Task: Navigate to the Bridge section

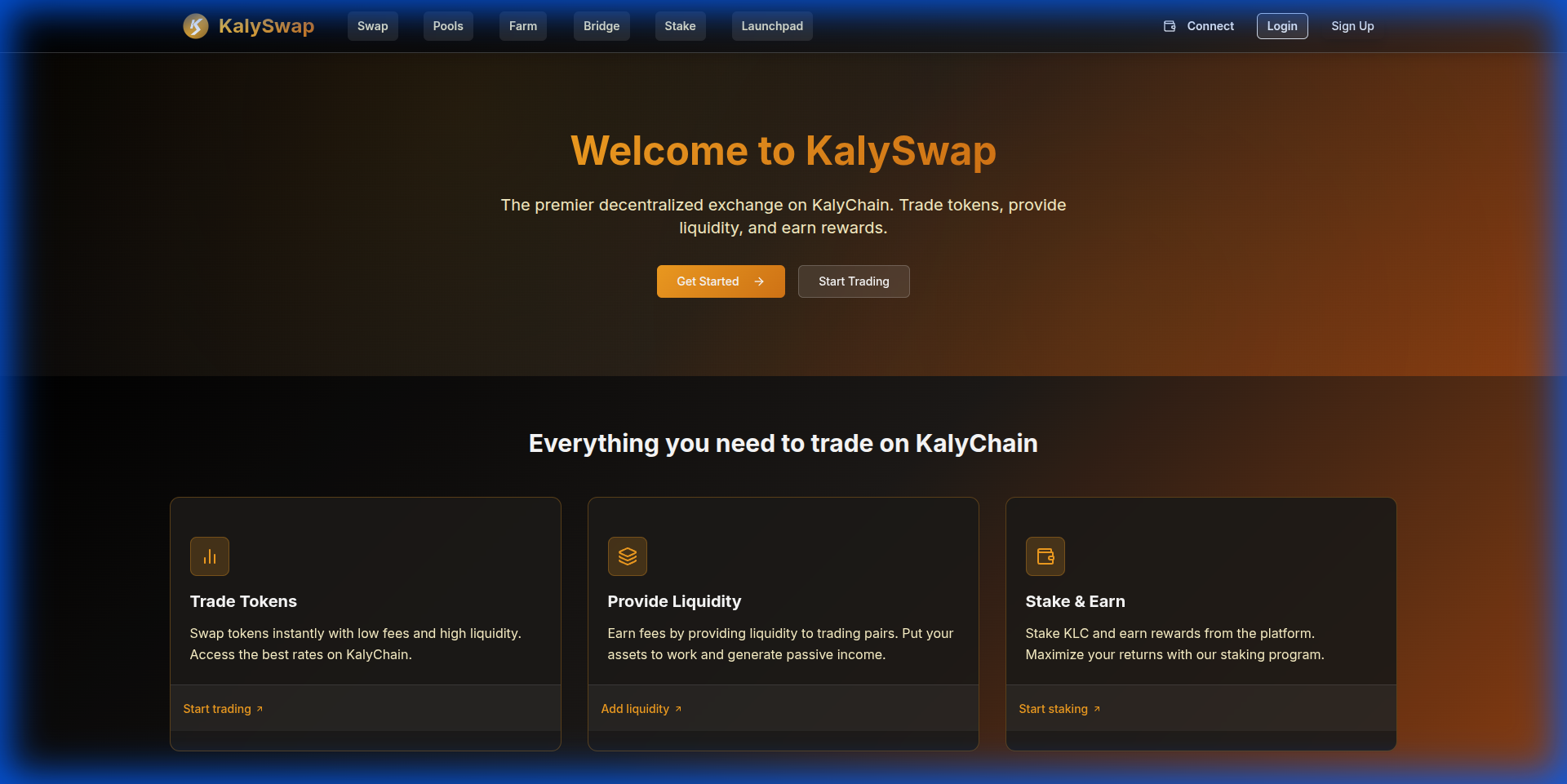Action: [x=601, y=25]
